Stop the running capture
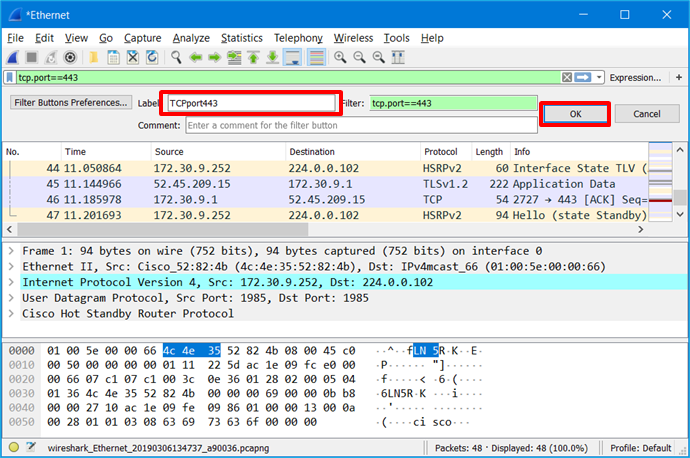The width and height of the screenshot is (690, 458). (32, 57)
